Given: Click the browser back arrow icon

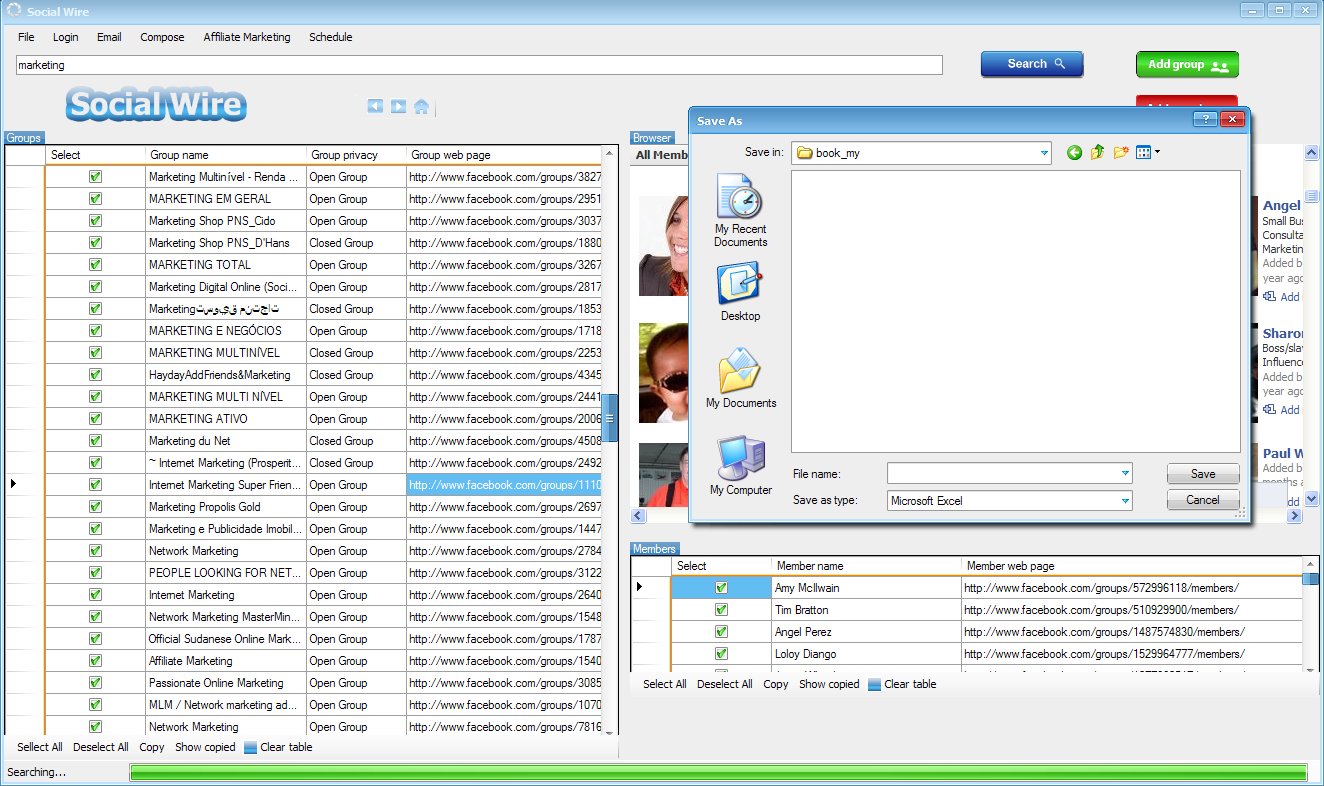Looking at the screenshot, I should (375, 106).
